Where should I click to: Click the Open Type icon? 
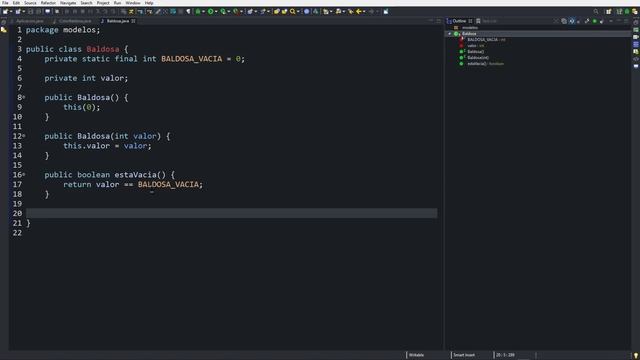click(x=277, y=11)
